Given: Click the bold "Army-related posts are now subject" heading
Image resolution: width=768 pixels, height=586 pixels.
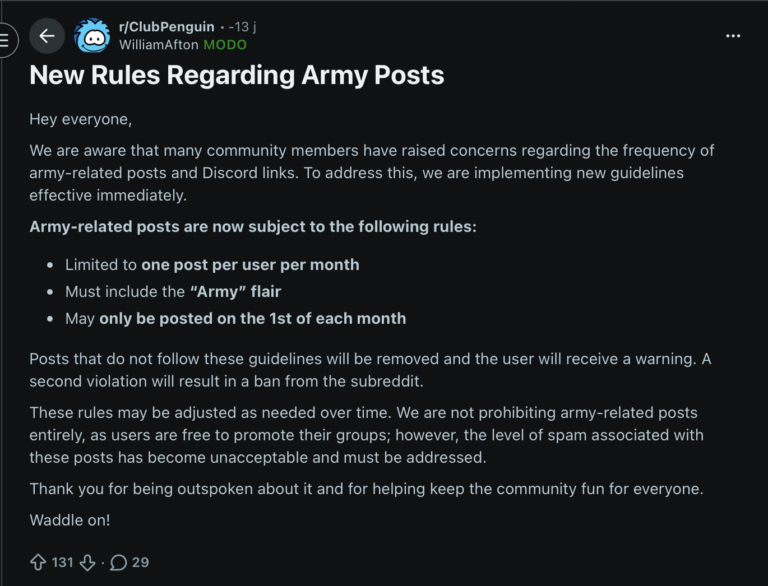Looking at the screenshot, I should (x=253, y=226).
